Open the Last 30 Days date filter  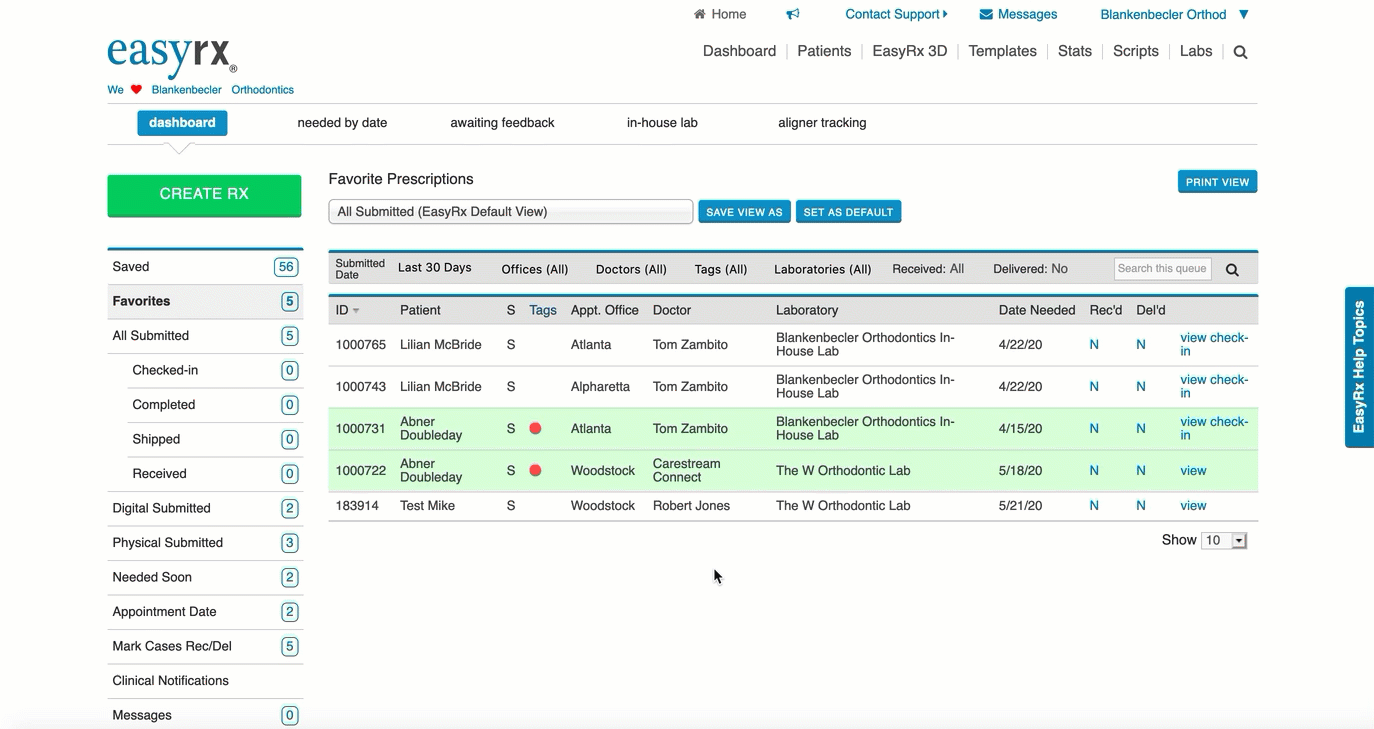[434, 268]
